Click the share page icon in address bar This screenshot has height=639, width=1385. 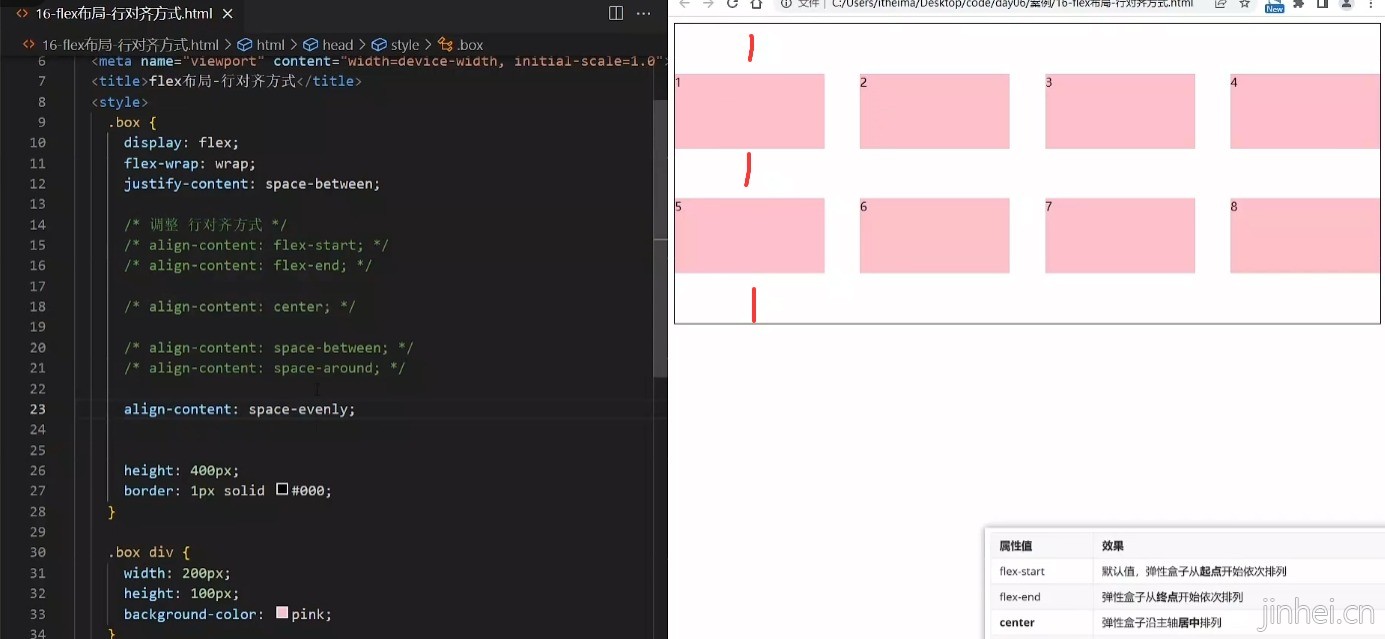[x=1221, y=4]
